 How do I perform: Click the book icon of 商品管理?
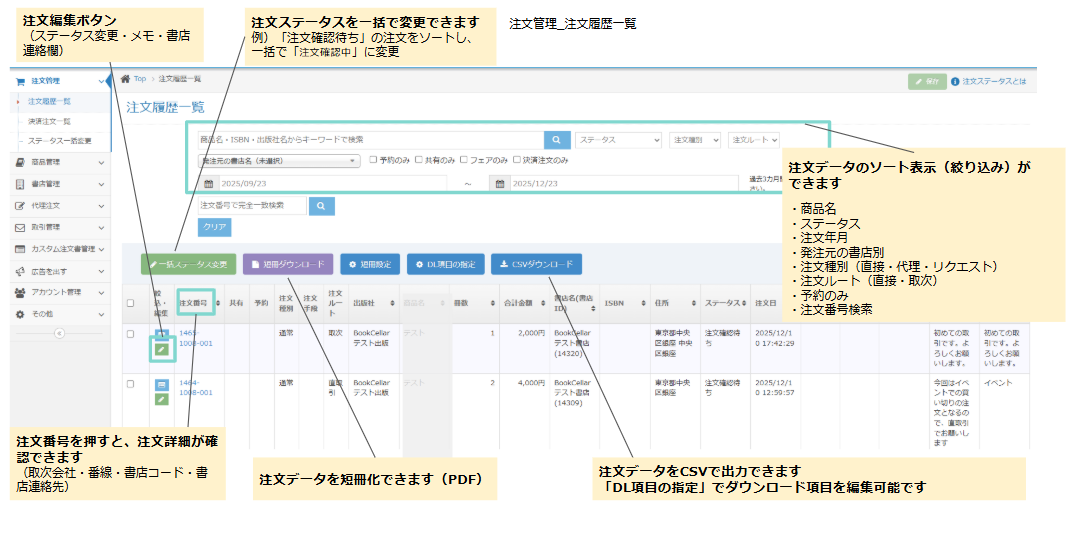pos(20,162)
